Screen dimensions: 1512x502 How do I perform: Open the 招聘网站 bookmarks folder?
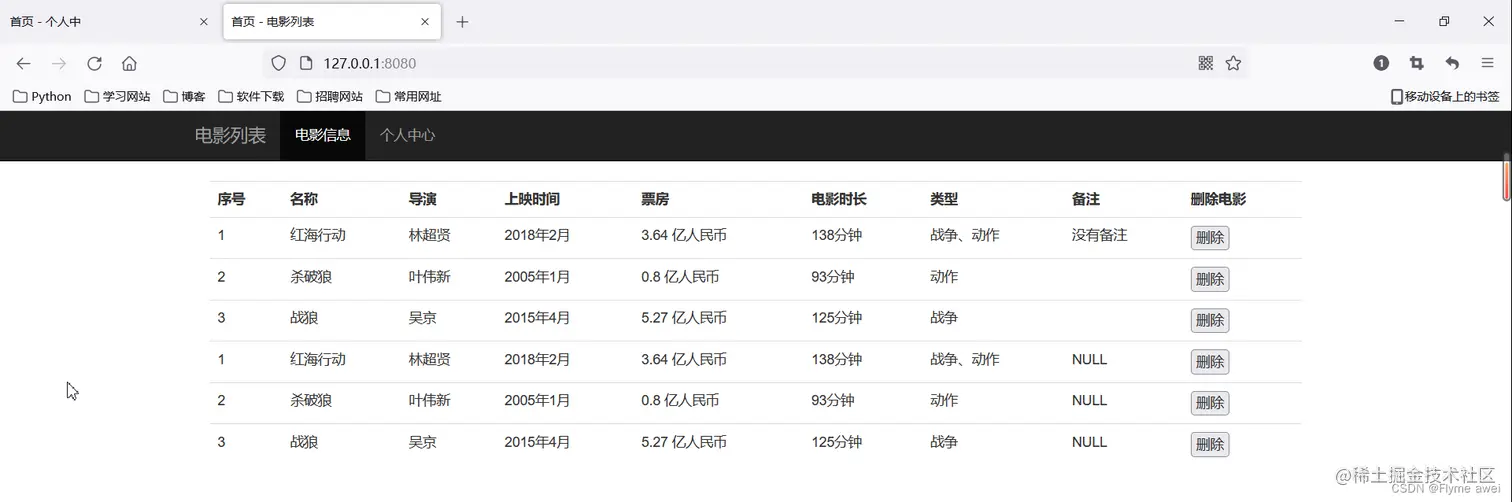pos(330,96)
